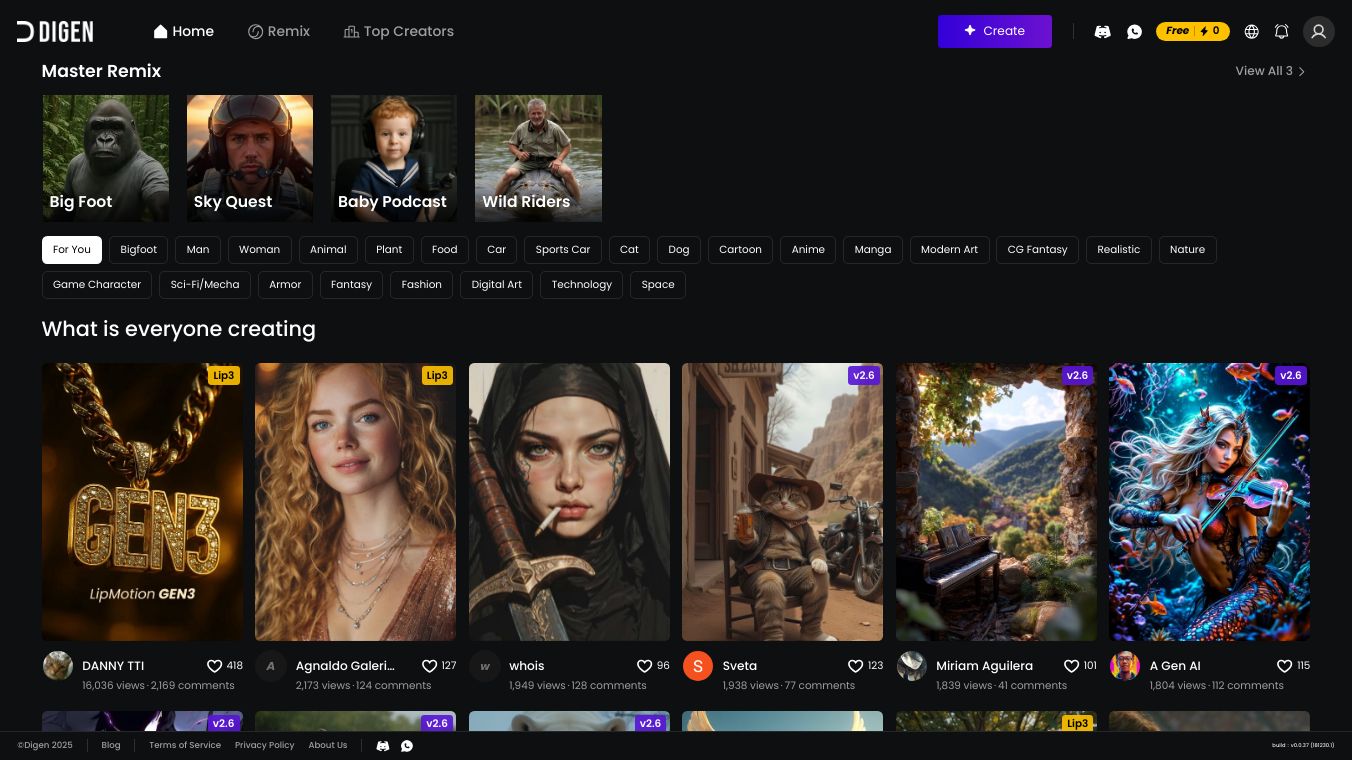Like A Gen AI's mermaid post

1284,666
